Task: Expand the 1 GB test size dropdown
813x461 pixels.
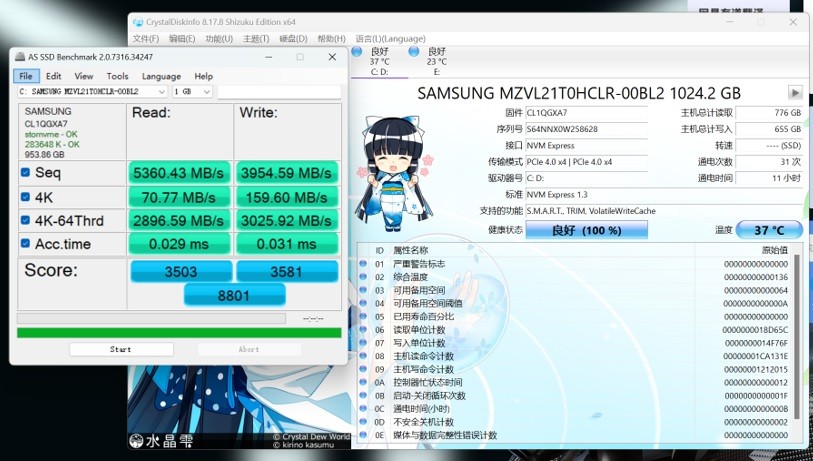Action: (x=207, y=92)
